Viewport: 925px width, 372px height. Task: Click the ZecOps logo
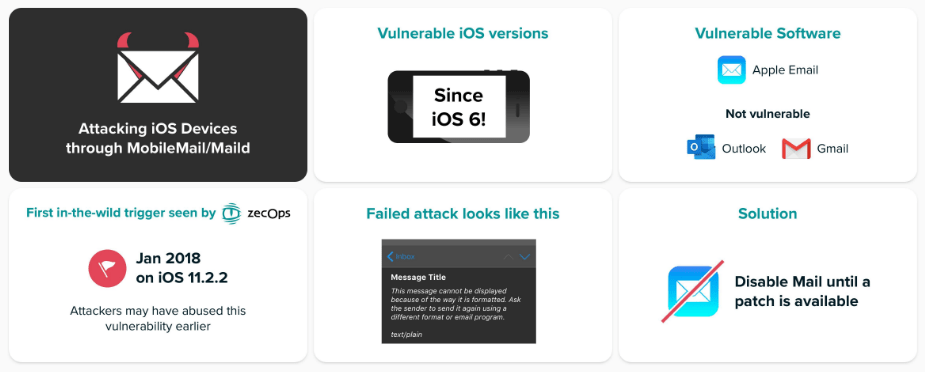(x=257, y=213)
